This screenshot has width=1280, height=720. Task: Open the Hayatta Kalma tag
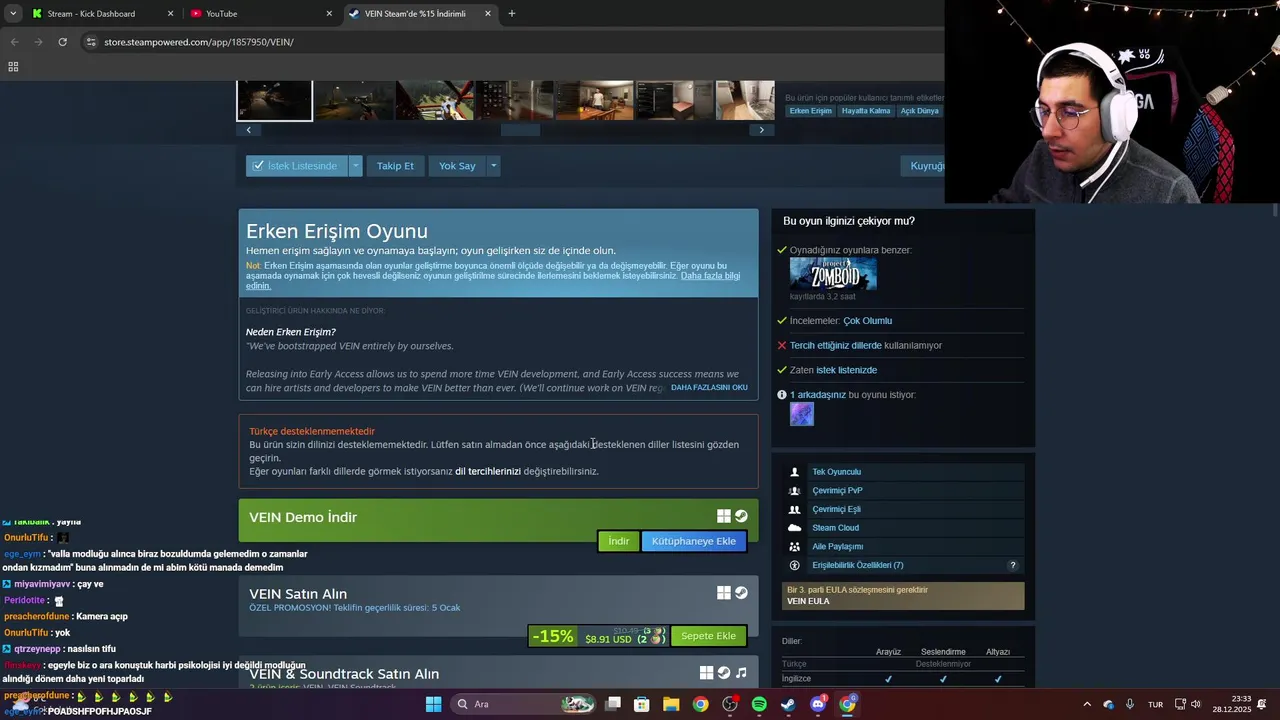point(866,111)
